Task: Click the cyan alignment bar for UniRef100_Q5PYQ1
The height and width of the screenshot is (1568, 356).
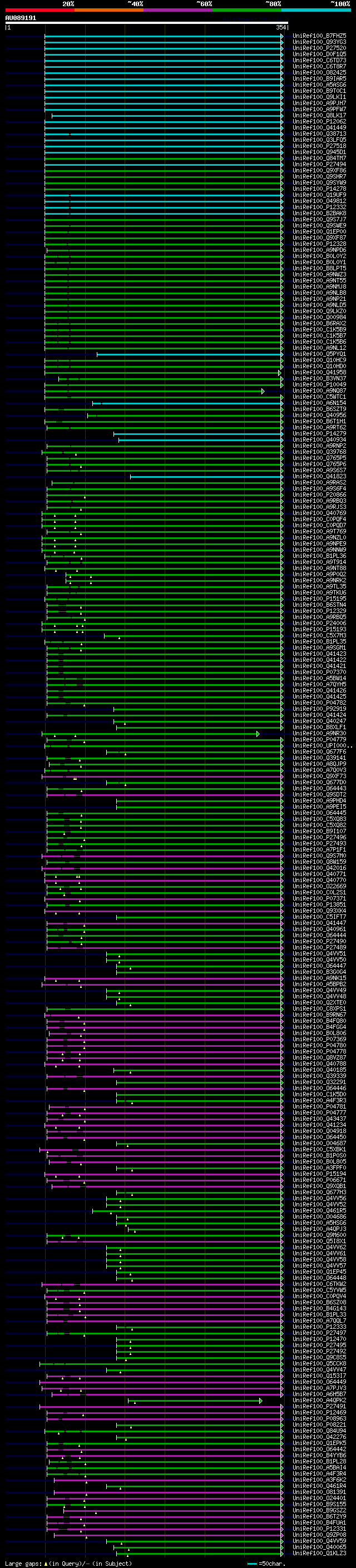Action: (x=190, y=354)
